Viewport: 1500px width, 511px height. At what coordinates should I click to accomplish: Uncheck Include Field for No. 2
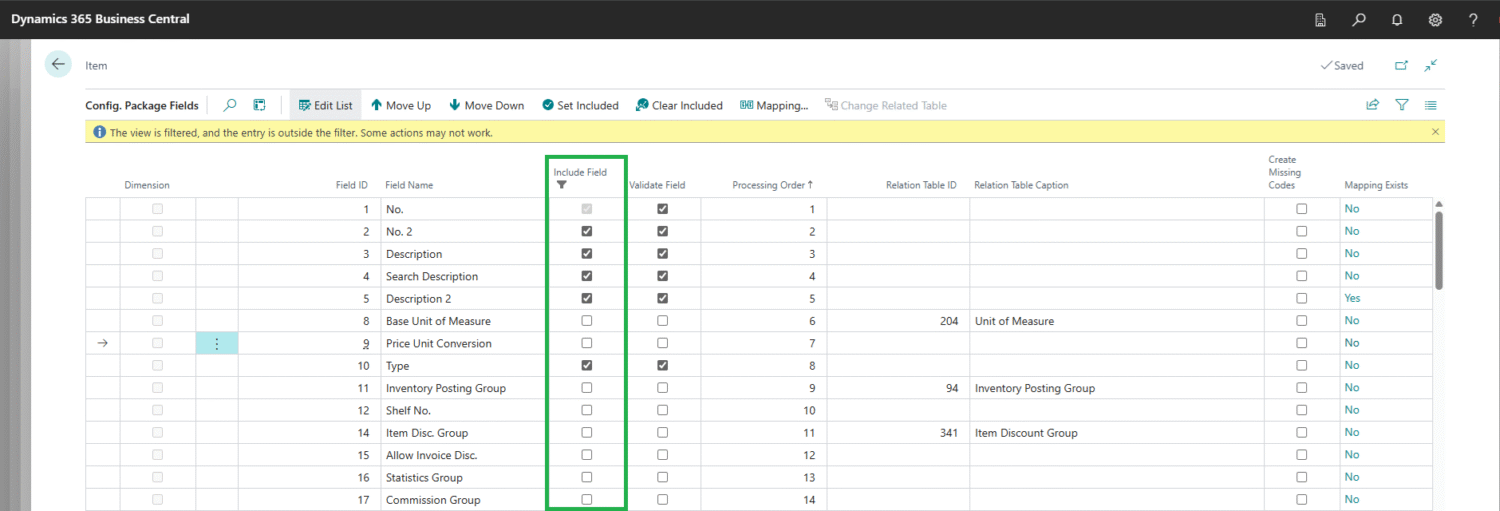click(587, 231)
